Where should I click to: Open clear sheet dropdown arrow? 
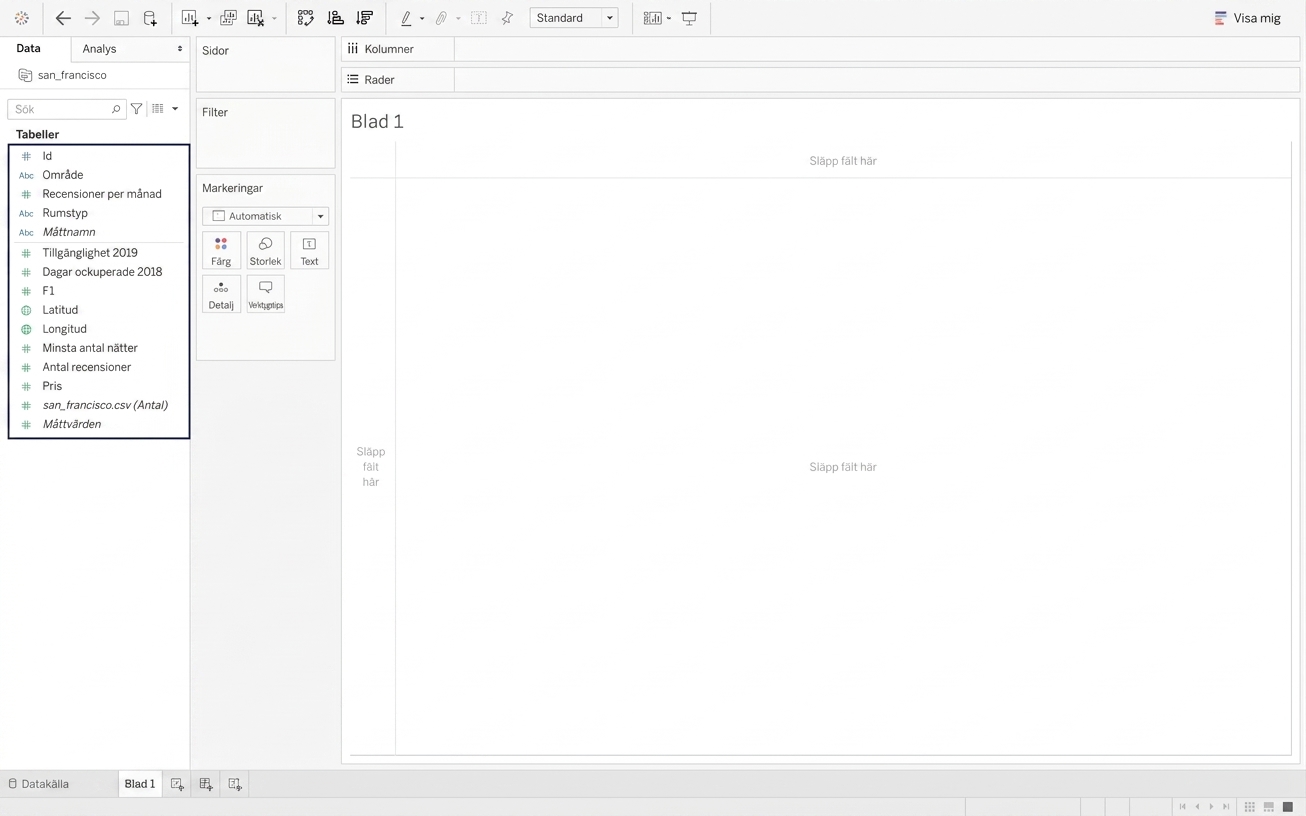click(274, 18)
